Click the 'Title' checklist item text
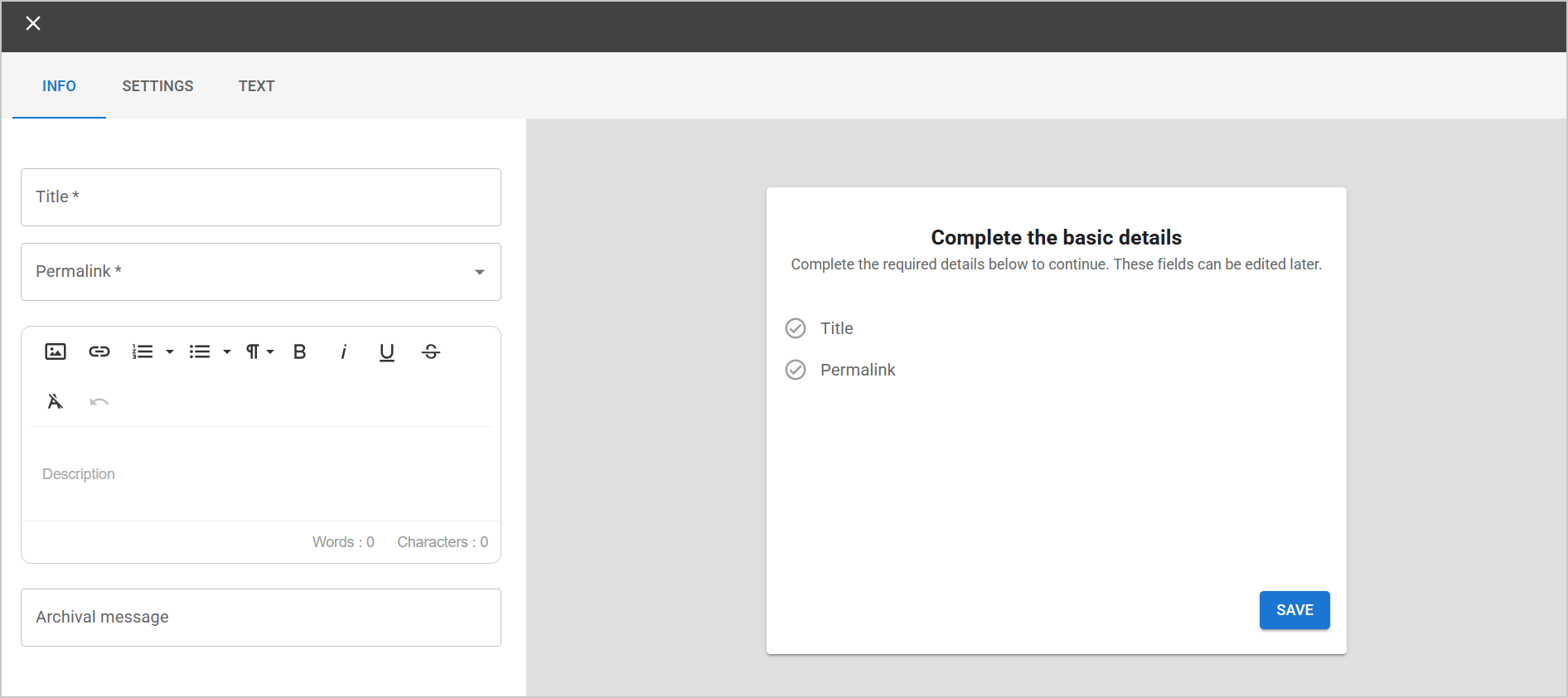Viewport: 1568px width, 698px height. (837, 328)
